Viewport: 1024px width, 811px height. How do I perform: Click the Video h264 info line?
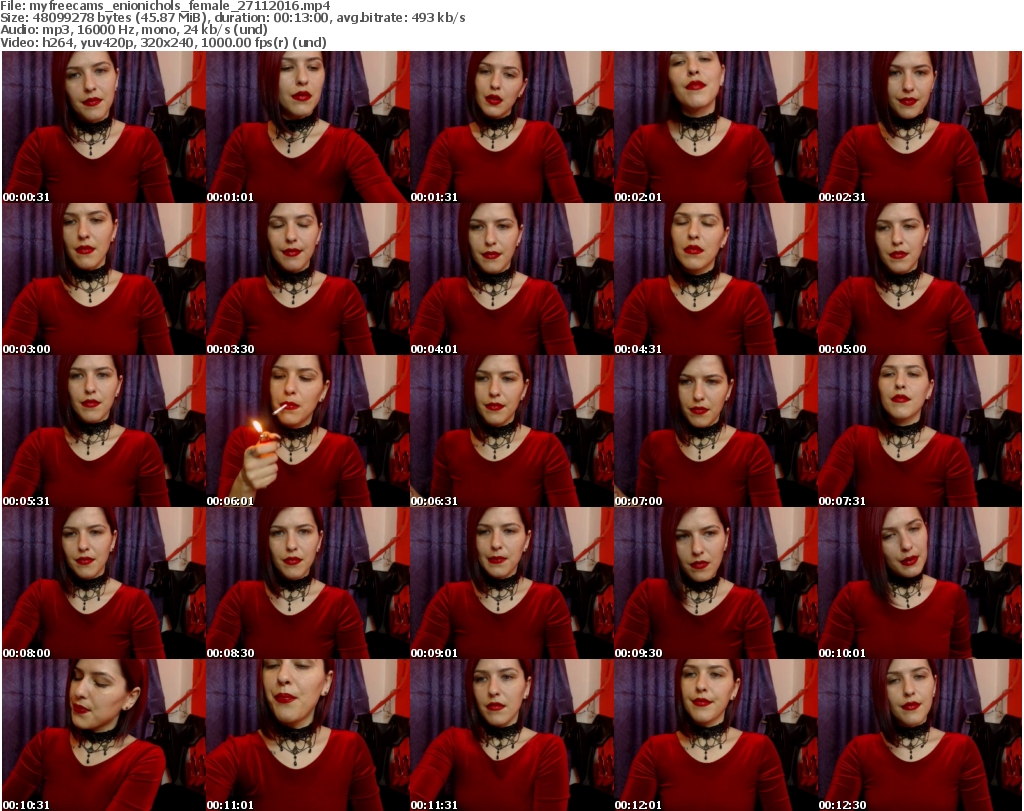[x=163, y=42]
